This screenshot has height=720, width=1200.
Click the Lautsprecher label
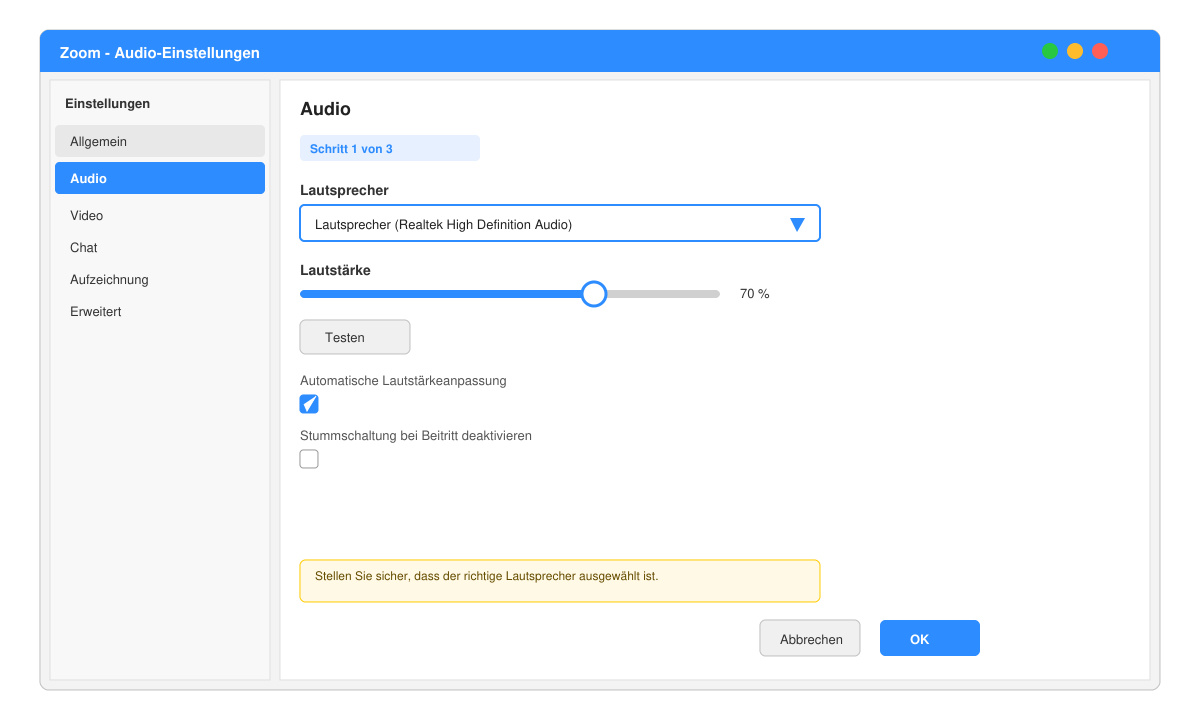pos(344,189)
